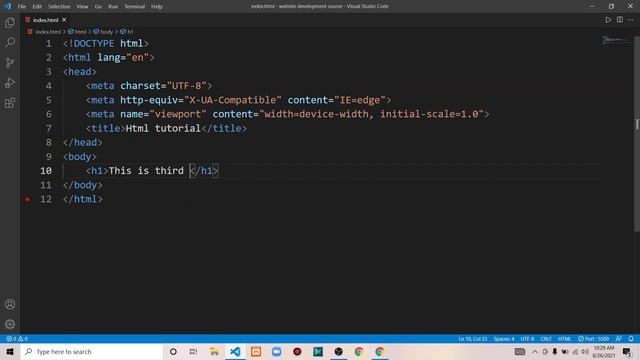Click line number 10 in the gutter
Viewport: 640px width, 360px height.
click(x=46, y=171)
